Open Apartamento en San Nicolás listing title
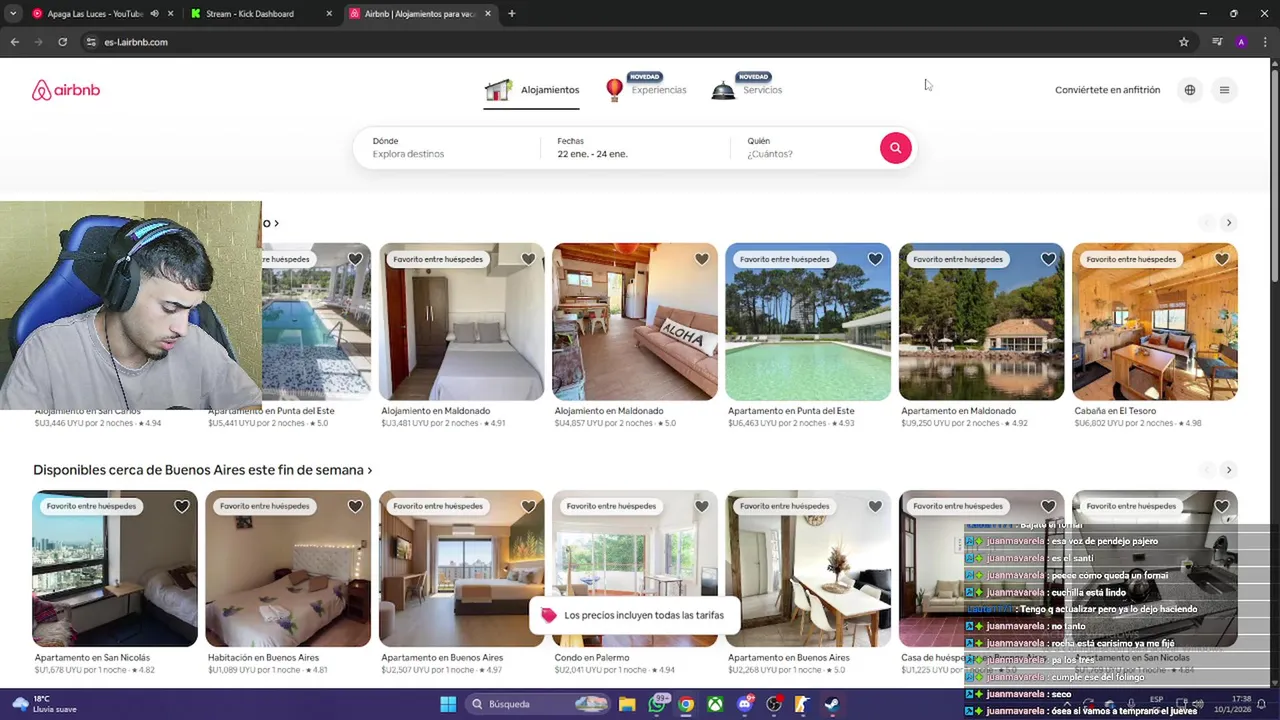Image resolution: width=1280 pixels, height=720 pixels. coord(92,658)
